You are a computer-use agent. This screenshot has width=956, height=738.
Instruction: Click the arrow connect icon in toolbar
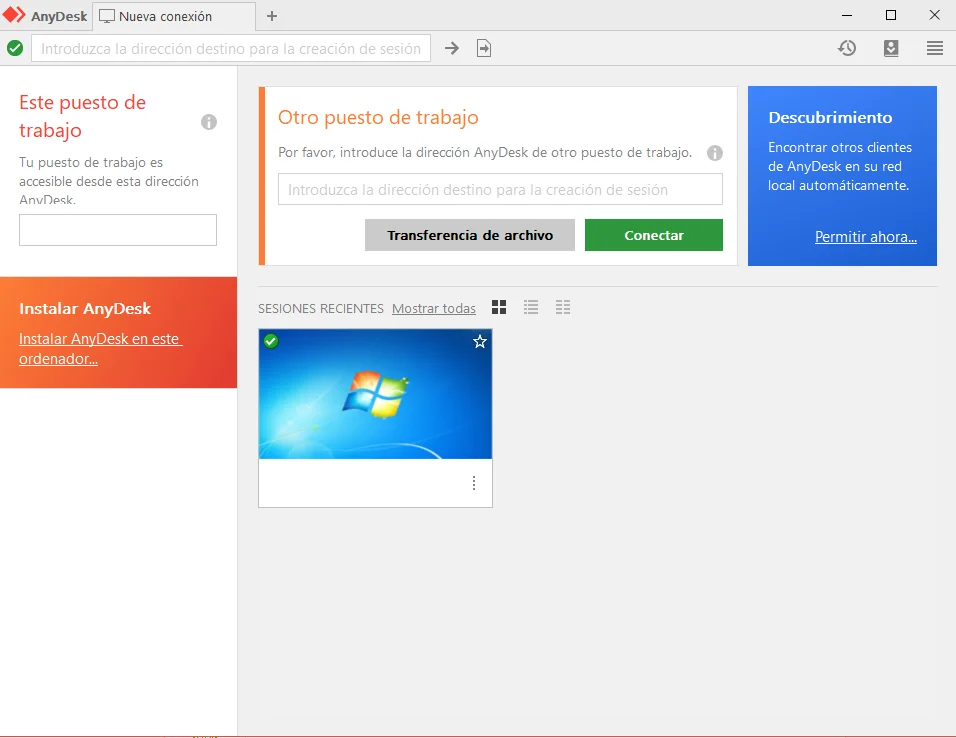coord(452,48)
